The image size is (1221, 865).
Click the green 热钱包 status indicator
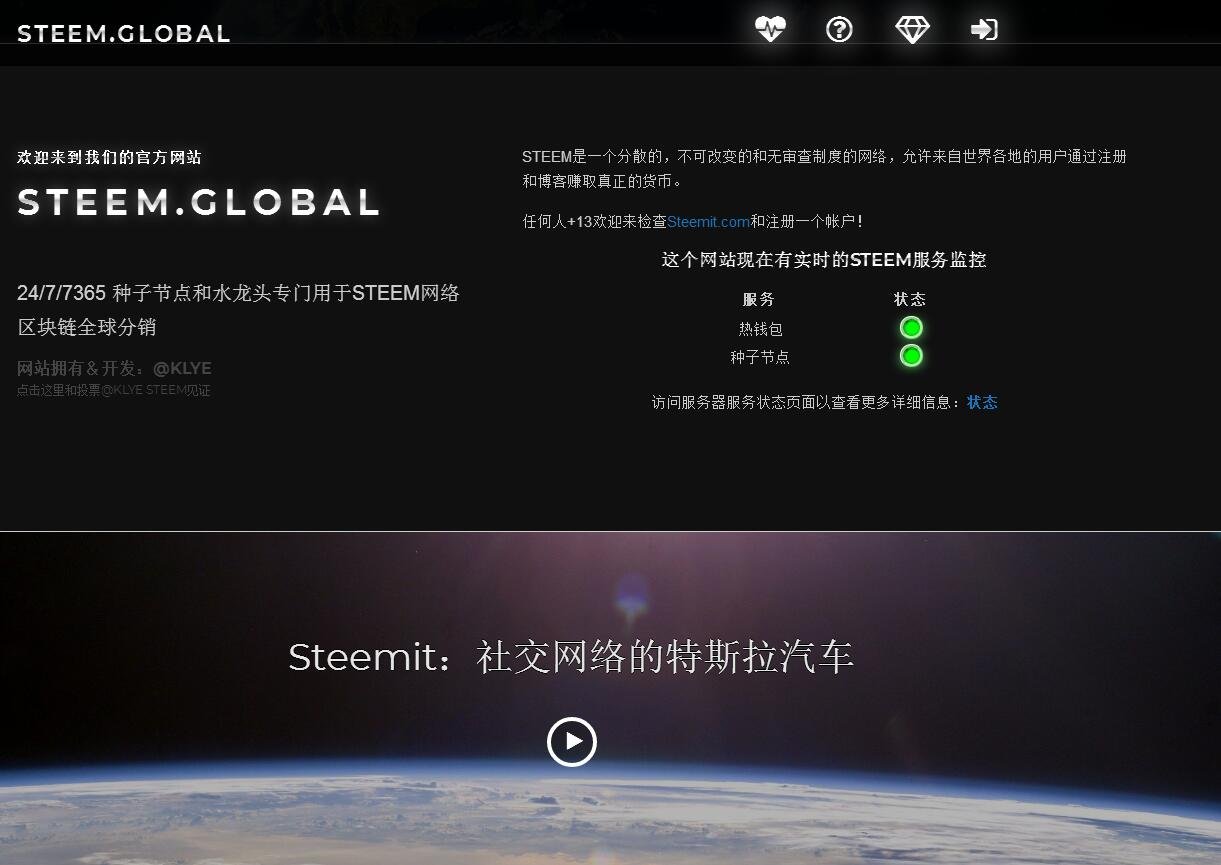pos(911,328)
